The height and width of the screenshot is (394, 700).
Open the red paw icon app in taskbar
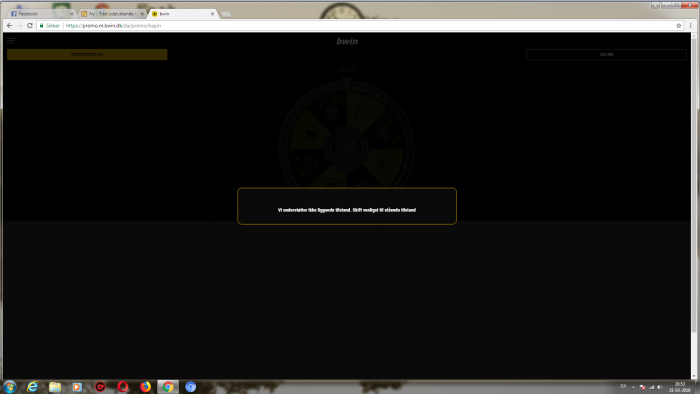pos(100,386)
